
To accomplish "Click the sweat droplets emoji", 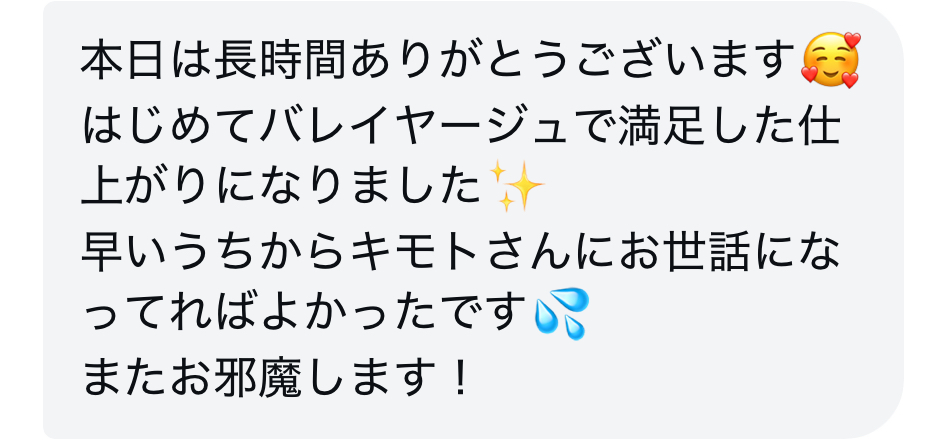I will point(561,314).
